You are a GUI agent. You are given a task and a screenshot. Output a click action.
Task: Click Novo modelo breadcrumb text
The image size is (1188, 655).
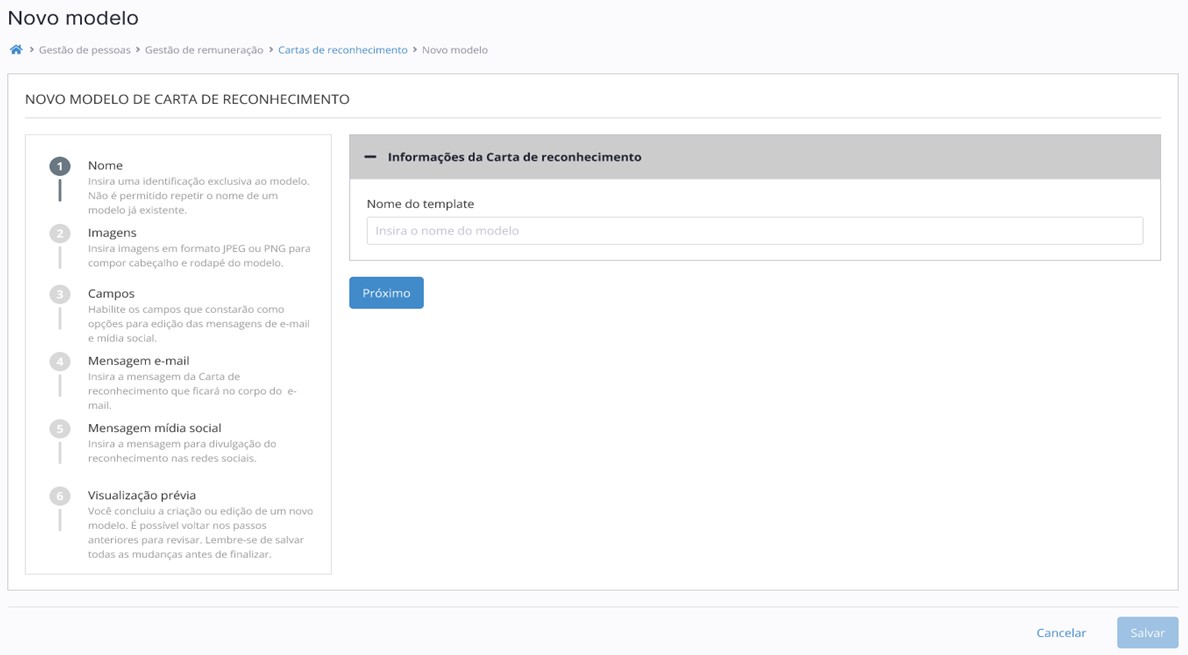coord(455,50)
